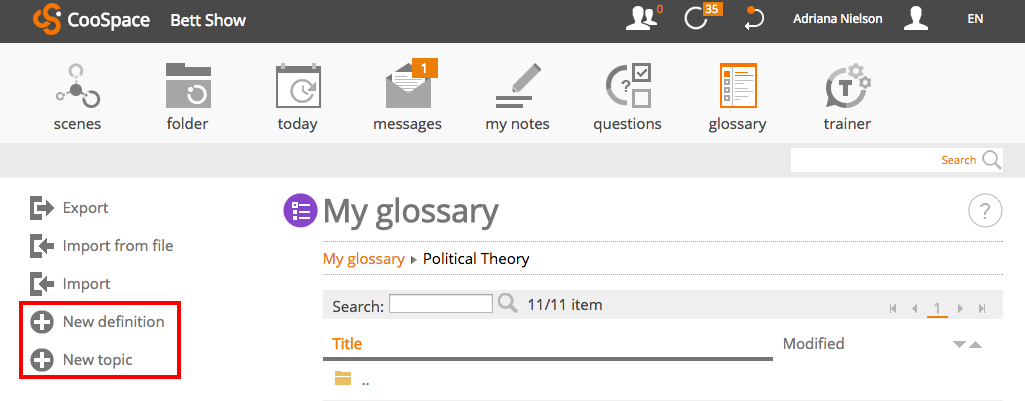Screen dimensions: 1025x401
Task: Sort descending using the Modified down arrow
Action: pyautogui.click(x=959, y=345)
